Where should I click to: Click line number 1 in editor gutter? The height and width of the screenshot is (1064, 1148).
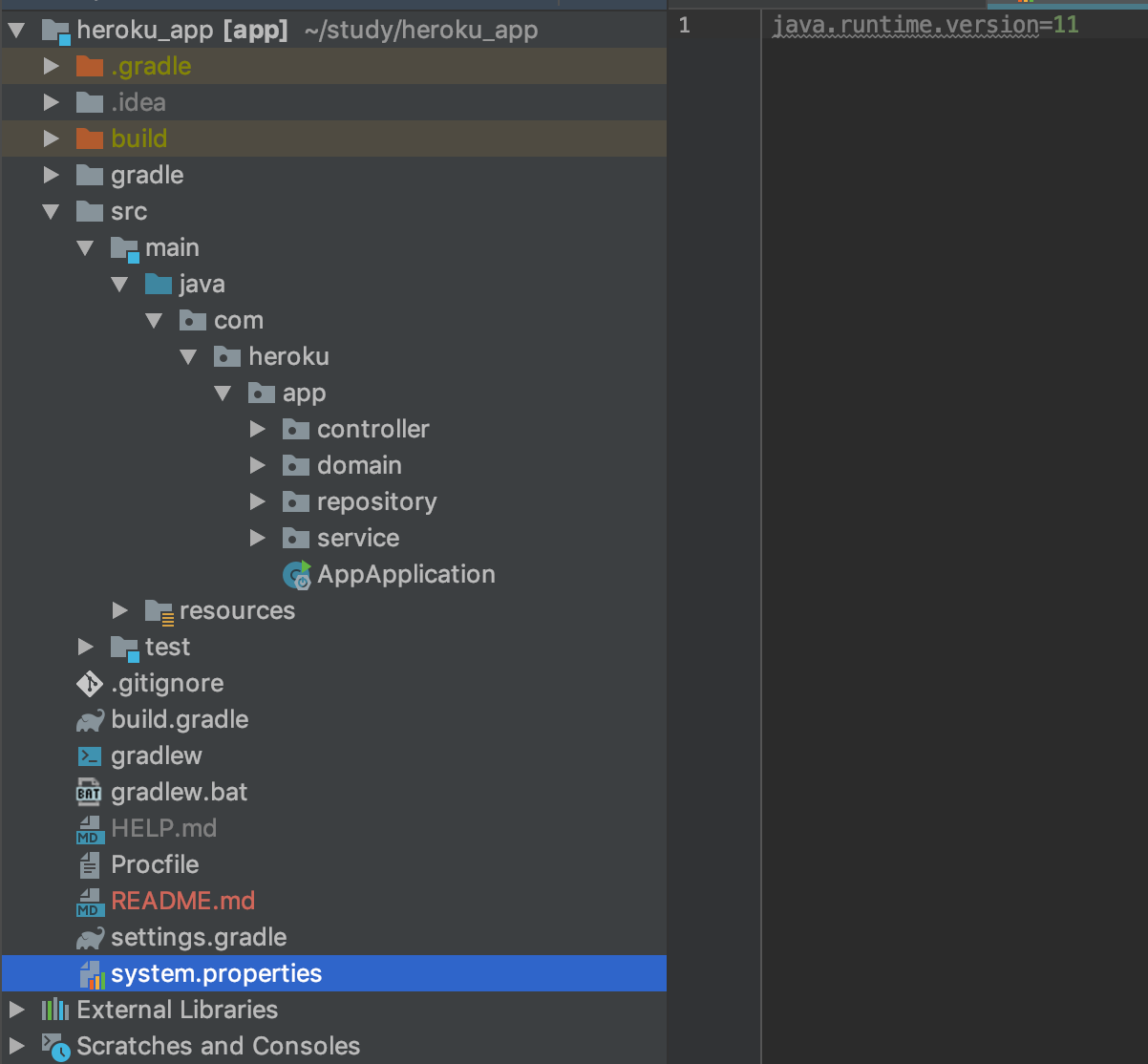click(x=684, y=26)
